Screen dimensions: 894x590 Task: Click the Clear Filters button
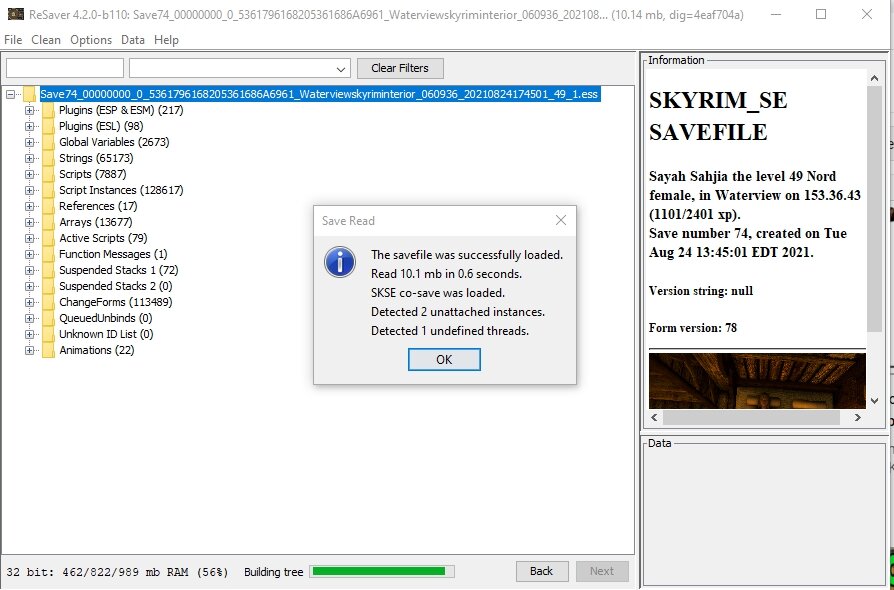[x=400, y=68]
